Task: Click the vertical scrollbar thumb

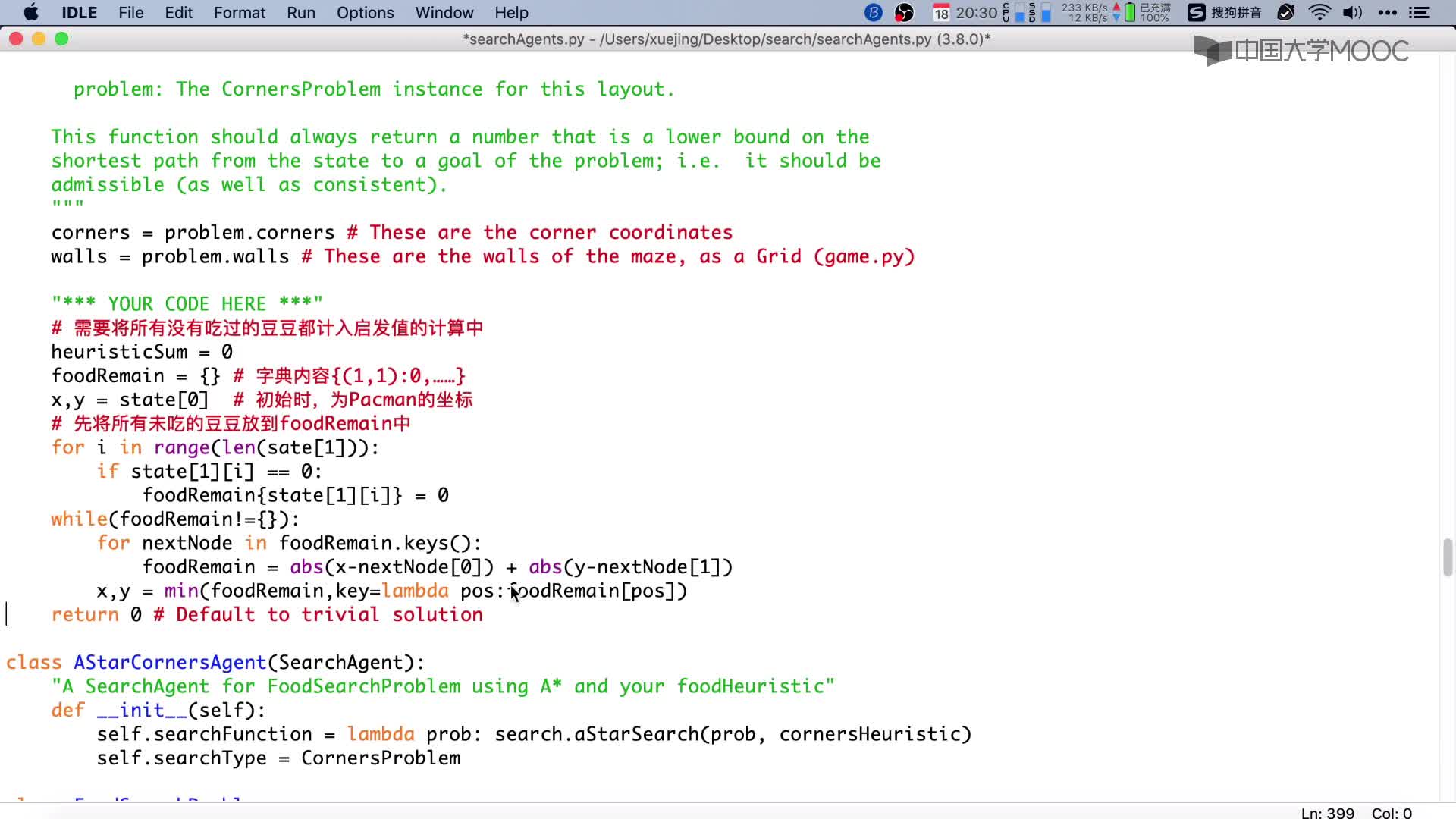Action: 1448,557
